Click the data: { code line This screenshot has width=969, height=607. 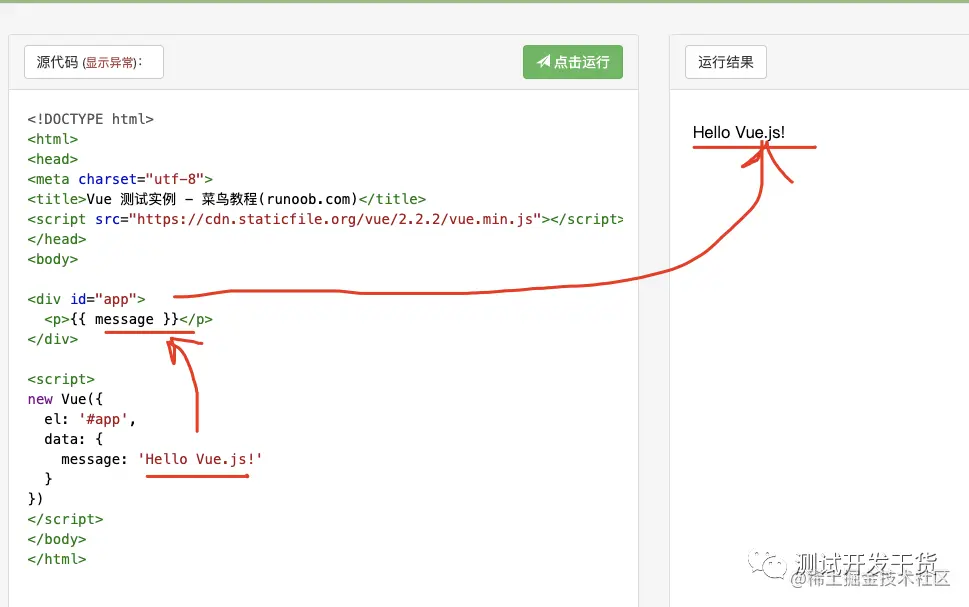(74, 439)
